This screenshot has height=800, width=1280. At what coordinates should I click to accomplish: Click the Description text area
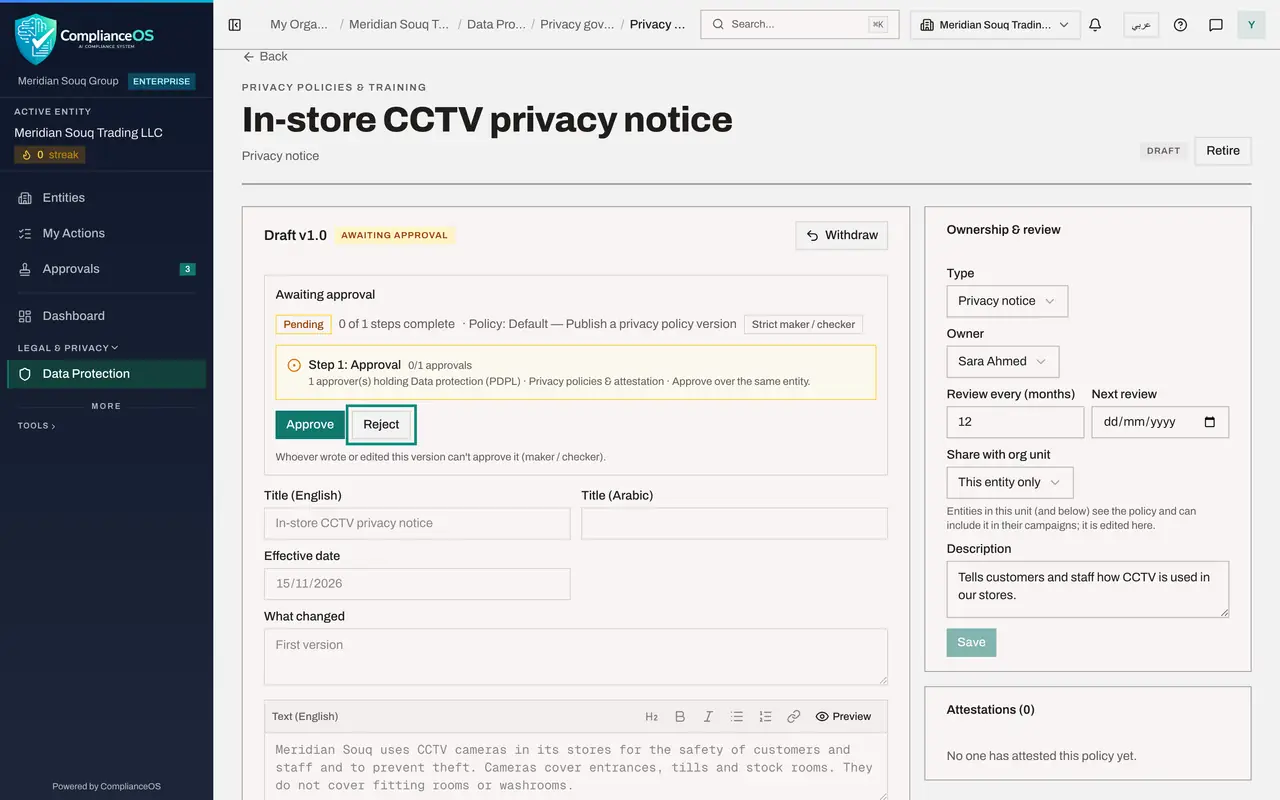1088,589
